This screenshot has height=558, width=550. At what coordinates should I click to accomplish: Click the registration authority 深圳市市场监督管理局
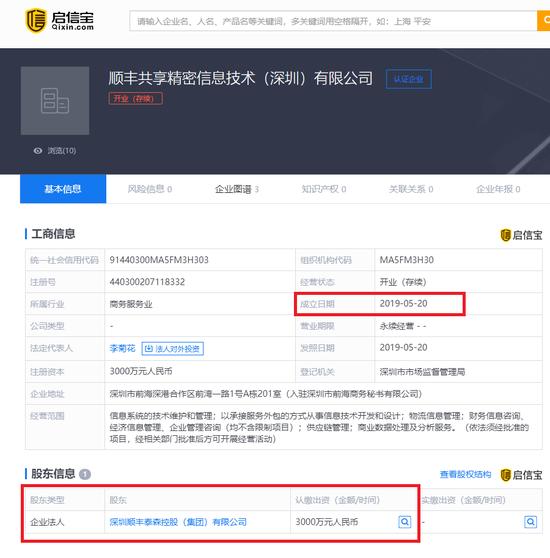422,372
